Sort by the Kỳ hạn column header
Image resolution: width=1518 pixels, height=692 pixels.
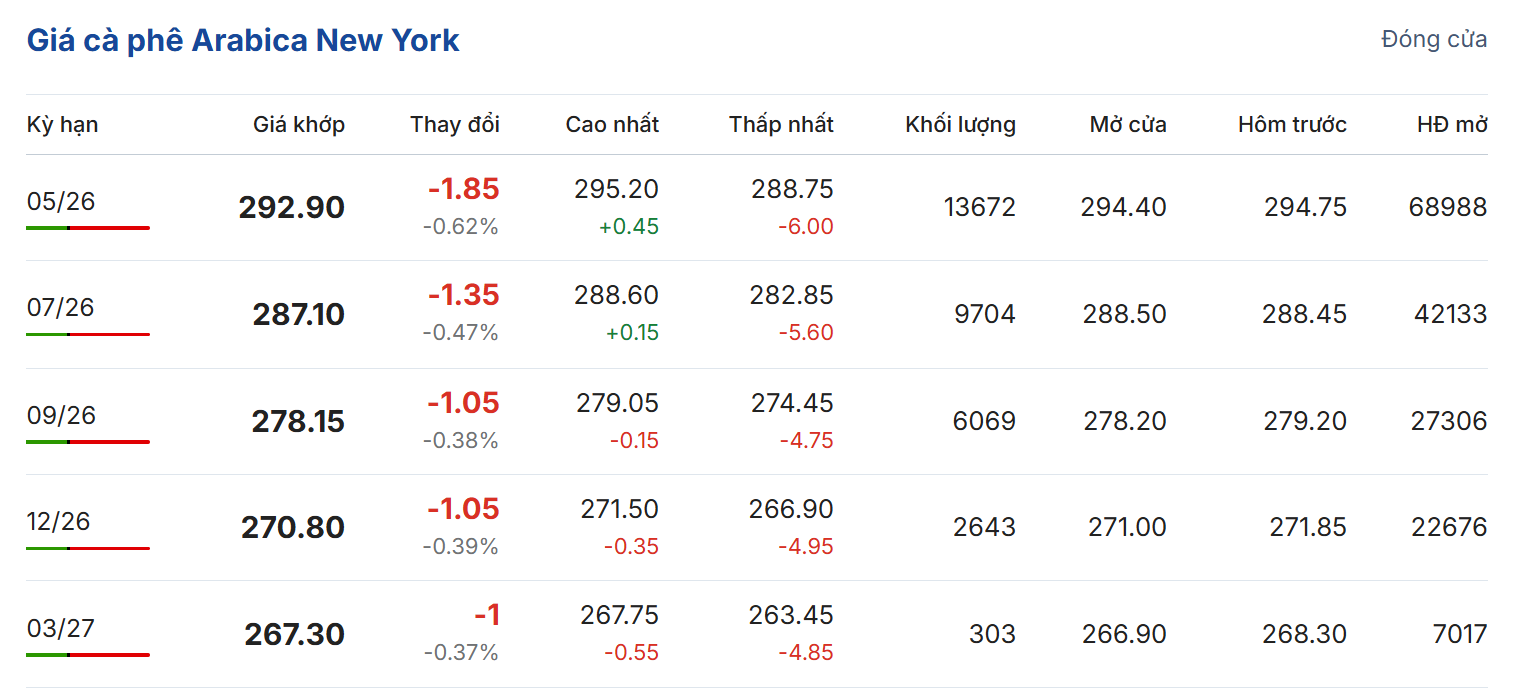coord(62,125)
